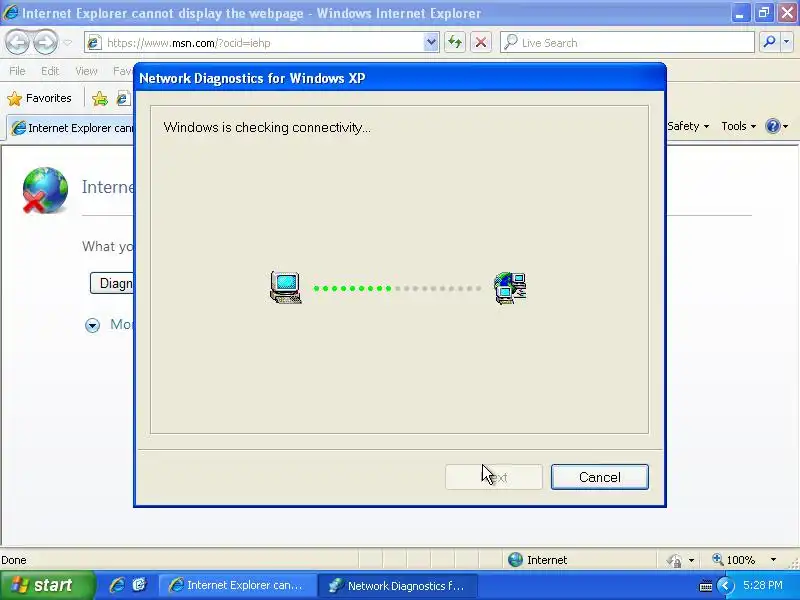Image resolution: width=800 pixels, height=600 pixels.
Task: Click the local computer icon in diagnostics
Action: coord(285,288)
